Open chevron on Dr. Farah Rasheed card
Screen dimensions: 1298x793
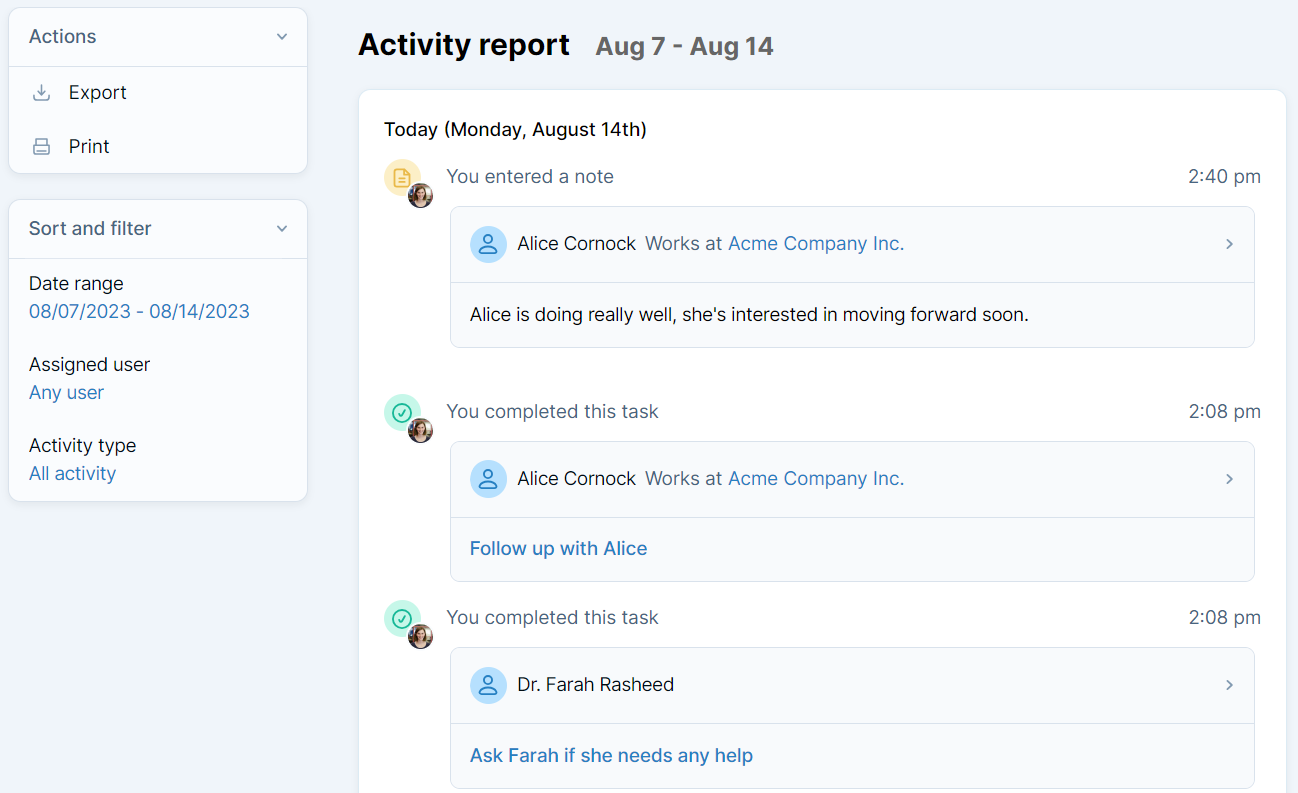coord(1229,685)
